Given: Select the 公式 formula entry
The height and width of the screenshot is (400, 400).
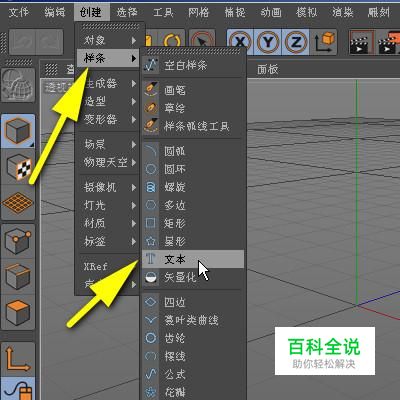Looking at the screenshot, I should click(193, 374).
